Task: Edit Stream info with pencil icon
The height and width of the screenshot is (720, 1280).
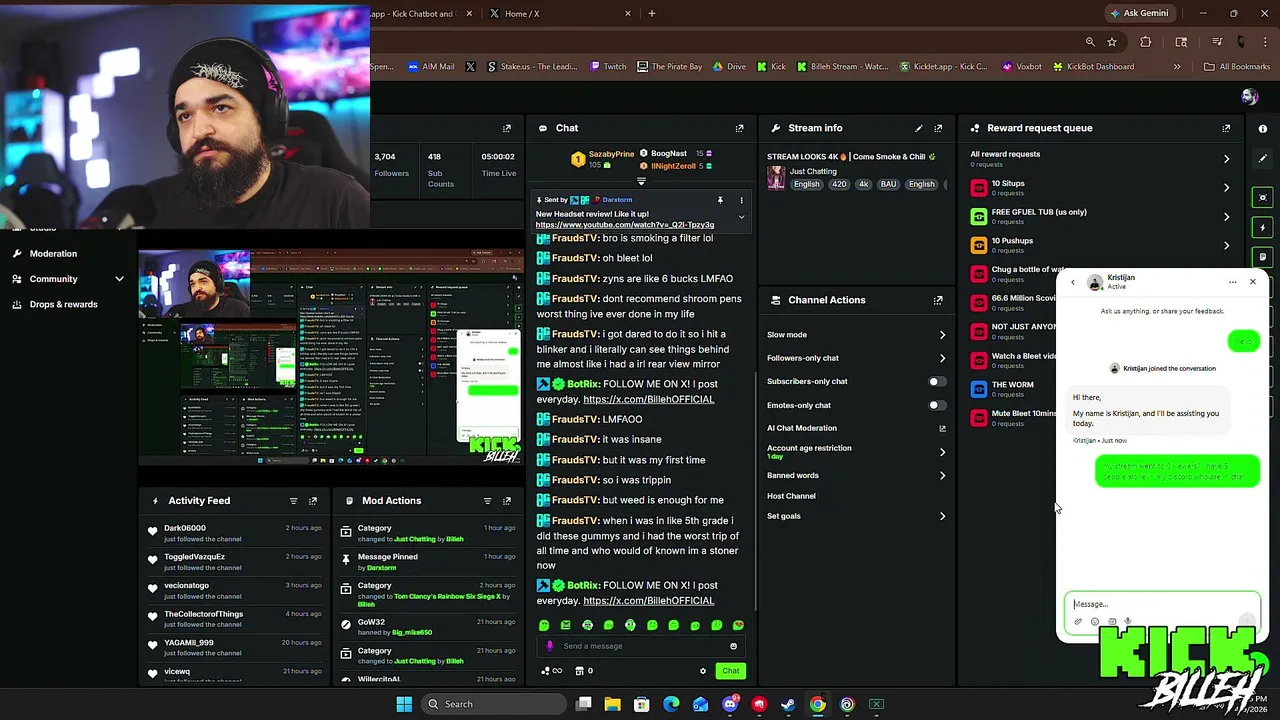Action: pos(918,128)
